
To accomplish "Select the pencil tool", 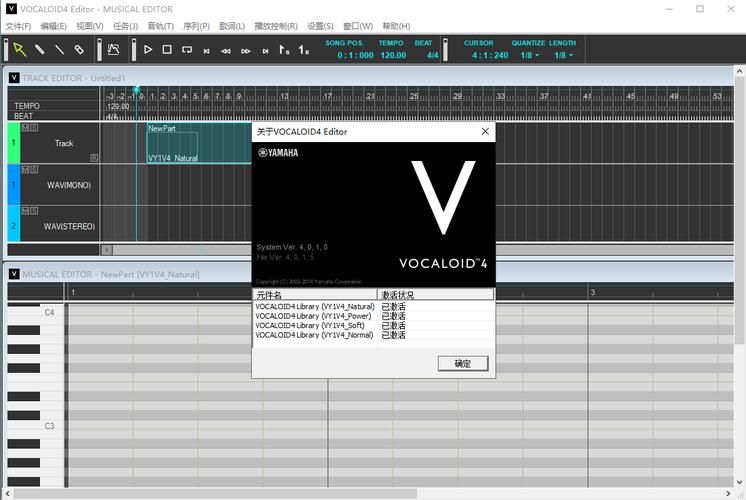I will click(x=40, y=49).
